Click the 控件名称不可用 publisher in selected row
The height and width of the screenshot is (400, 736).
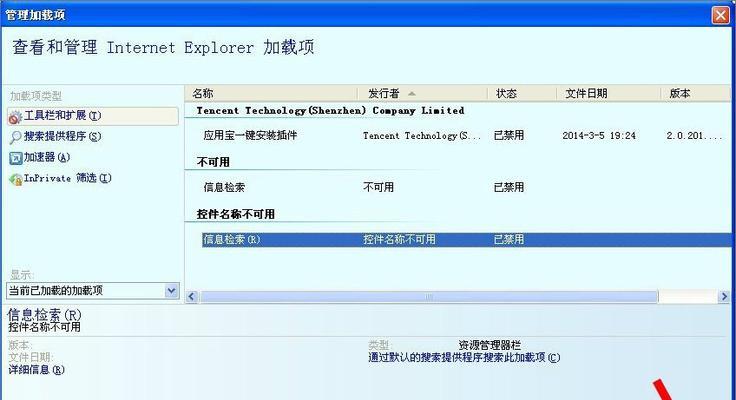399,239
